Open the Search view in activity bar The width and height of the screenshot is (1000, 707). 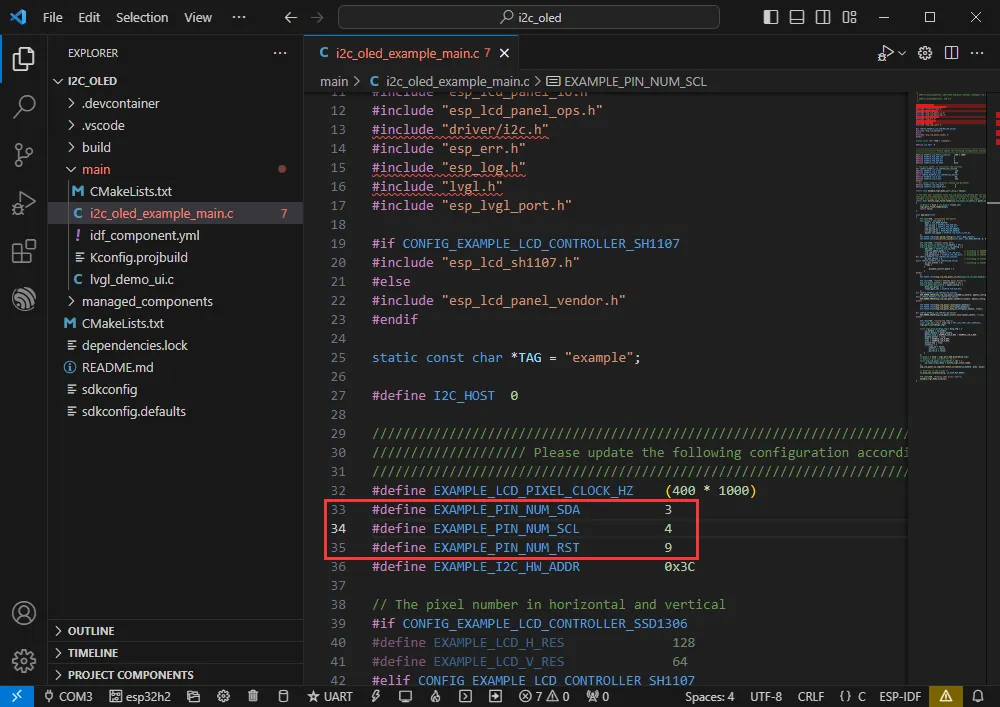[23, 107]
